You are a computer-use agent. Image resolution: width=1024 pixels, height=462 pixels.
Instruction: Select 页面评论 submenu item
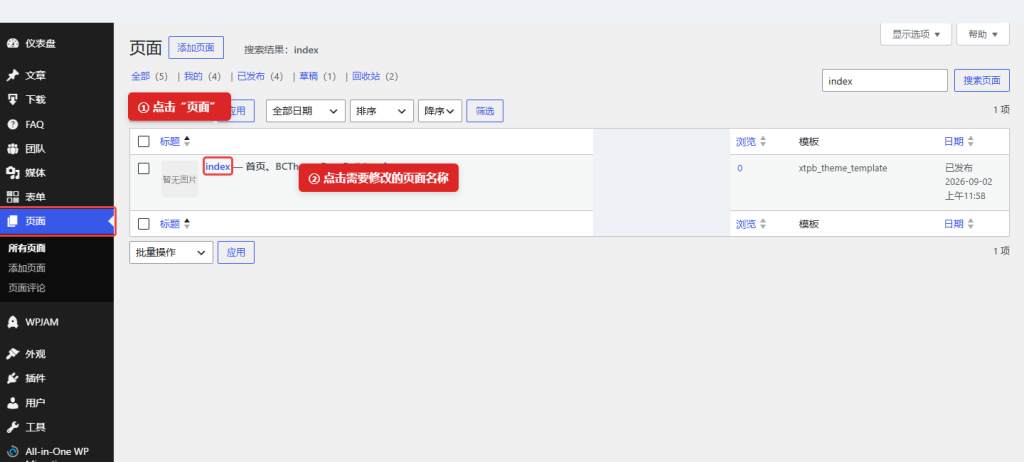(27, 288)
